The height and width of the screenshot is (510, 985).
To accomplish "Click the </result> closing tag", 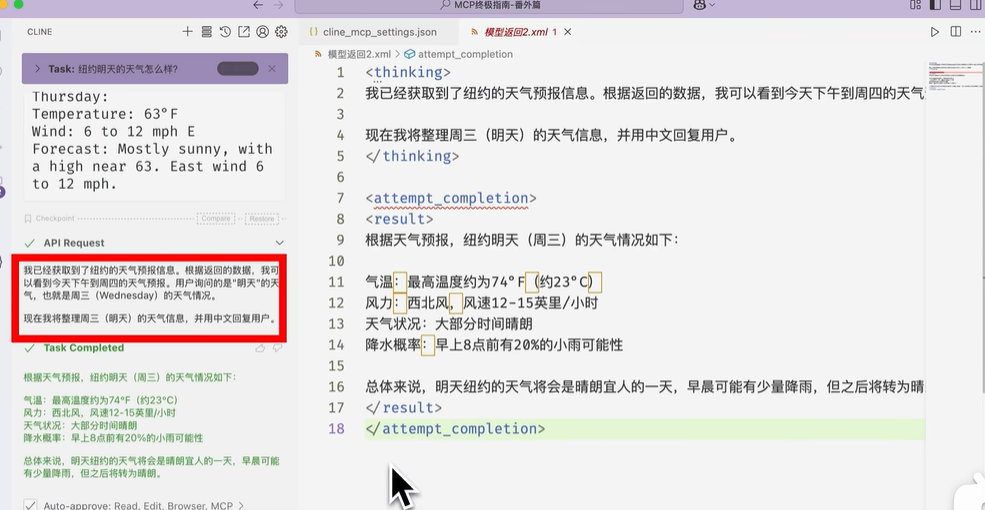I will 403,408.
